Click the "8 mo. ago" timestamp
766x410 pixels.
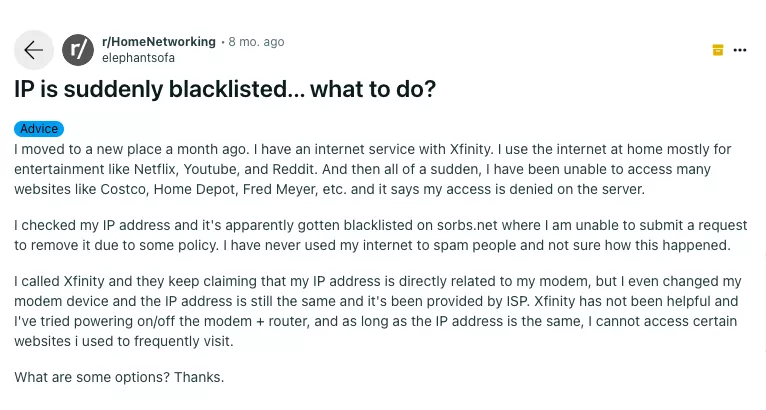pos(256,42)
